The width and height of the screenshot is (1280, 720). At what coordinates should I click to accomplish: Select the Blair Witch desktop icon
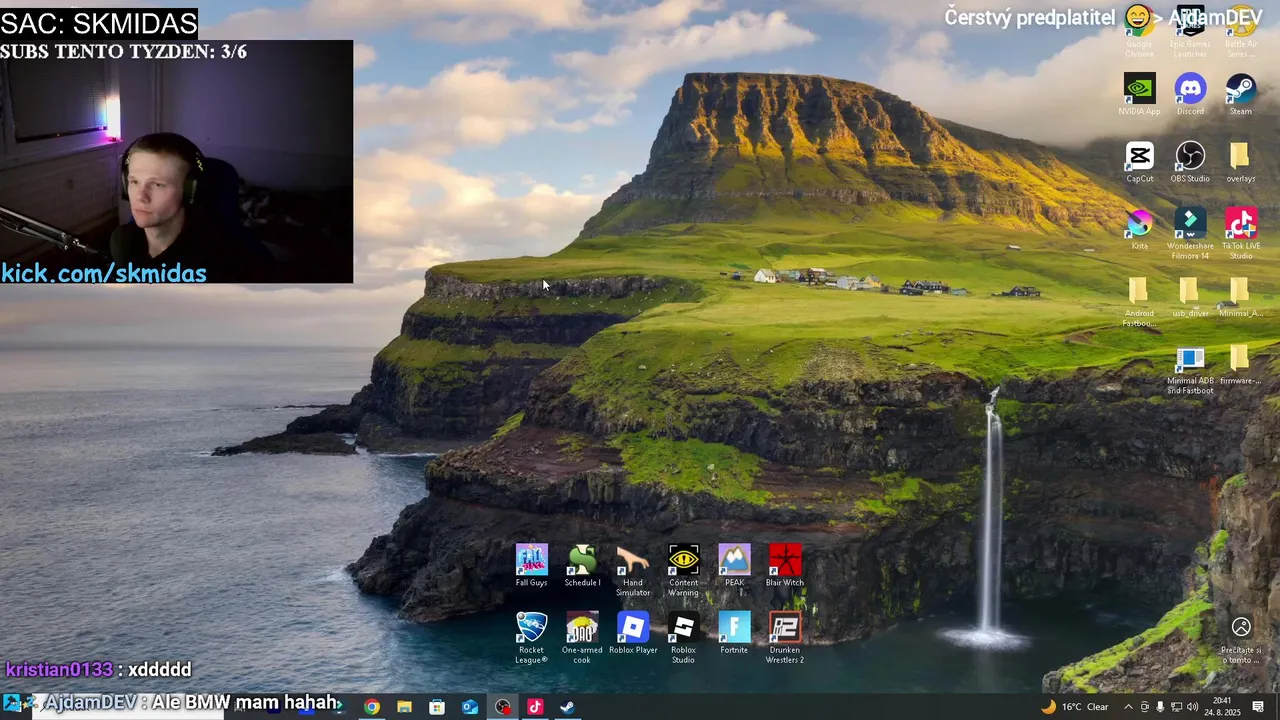point(785,566)
